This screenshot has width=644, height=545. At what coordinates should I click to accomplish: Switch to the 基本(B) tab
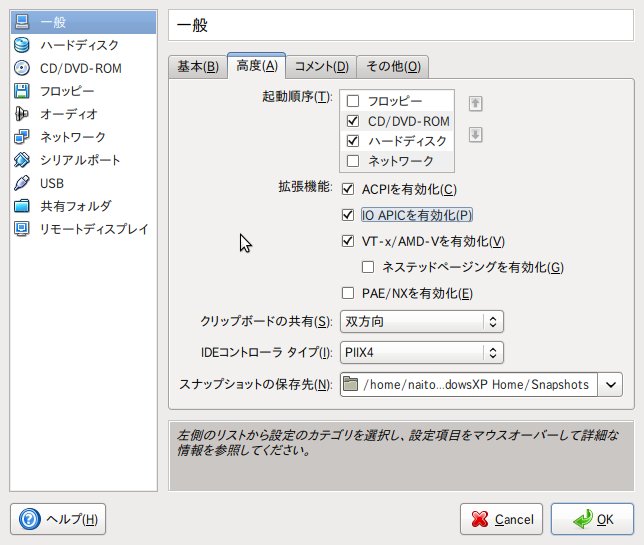click(198, 67)
